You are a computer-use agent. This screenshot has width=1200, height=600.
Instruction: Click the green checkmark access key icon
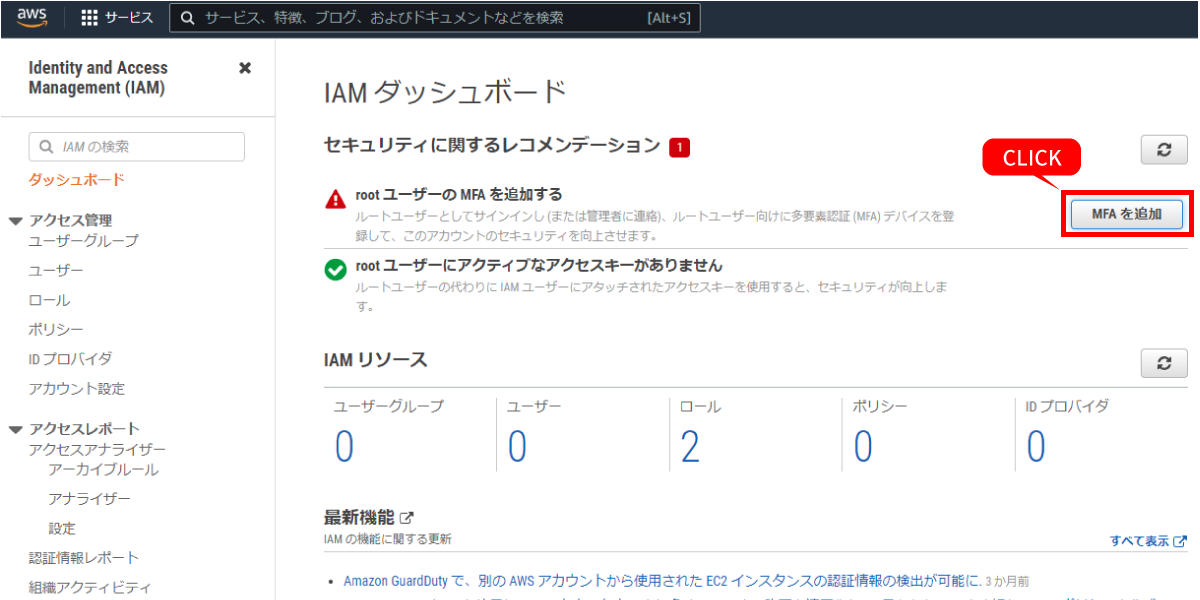click(x=336, y=269)
